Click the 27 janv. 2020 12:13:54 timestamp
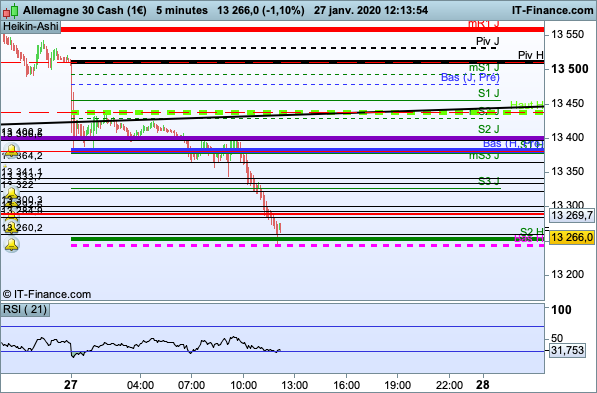Image resolution: width=597 pixels, height=393 pixels. tap(371, 10)
